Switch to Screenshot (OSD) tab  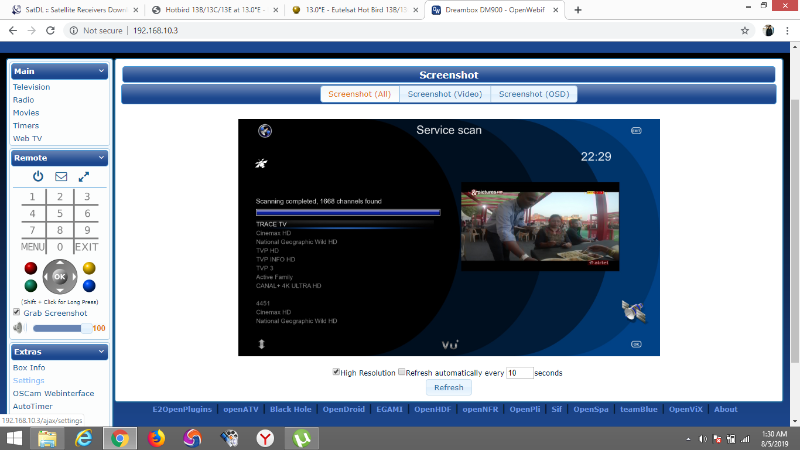coord(534,94)
